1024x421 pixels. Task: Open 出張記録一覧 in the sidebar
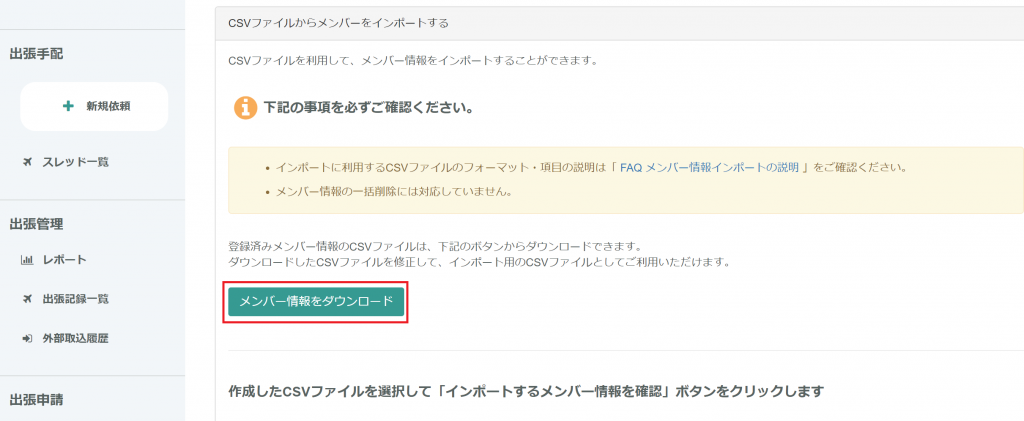click(x=75, y=299)
